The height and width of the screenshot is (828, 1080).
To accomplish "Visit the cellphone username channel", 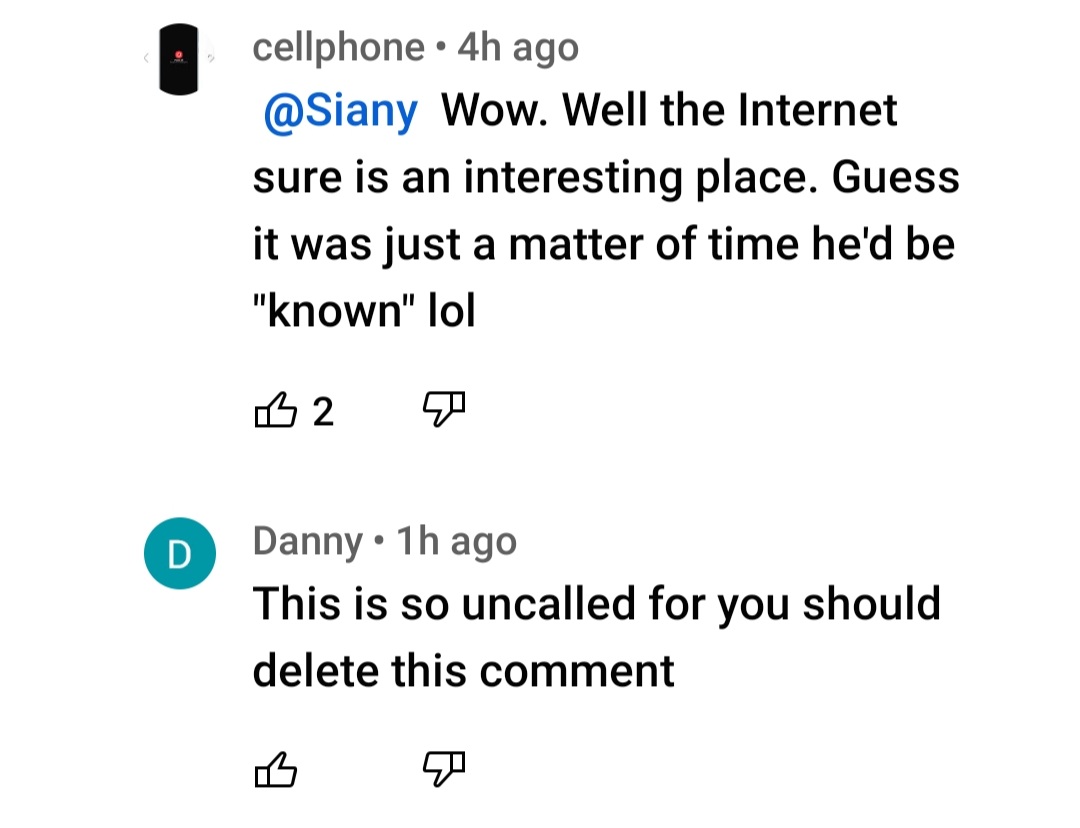I will (x=338, y=48).
